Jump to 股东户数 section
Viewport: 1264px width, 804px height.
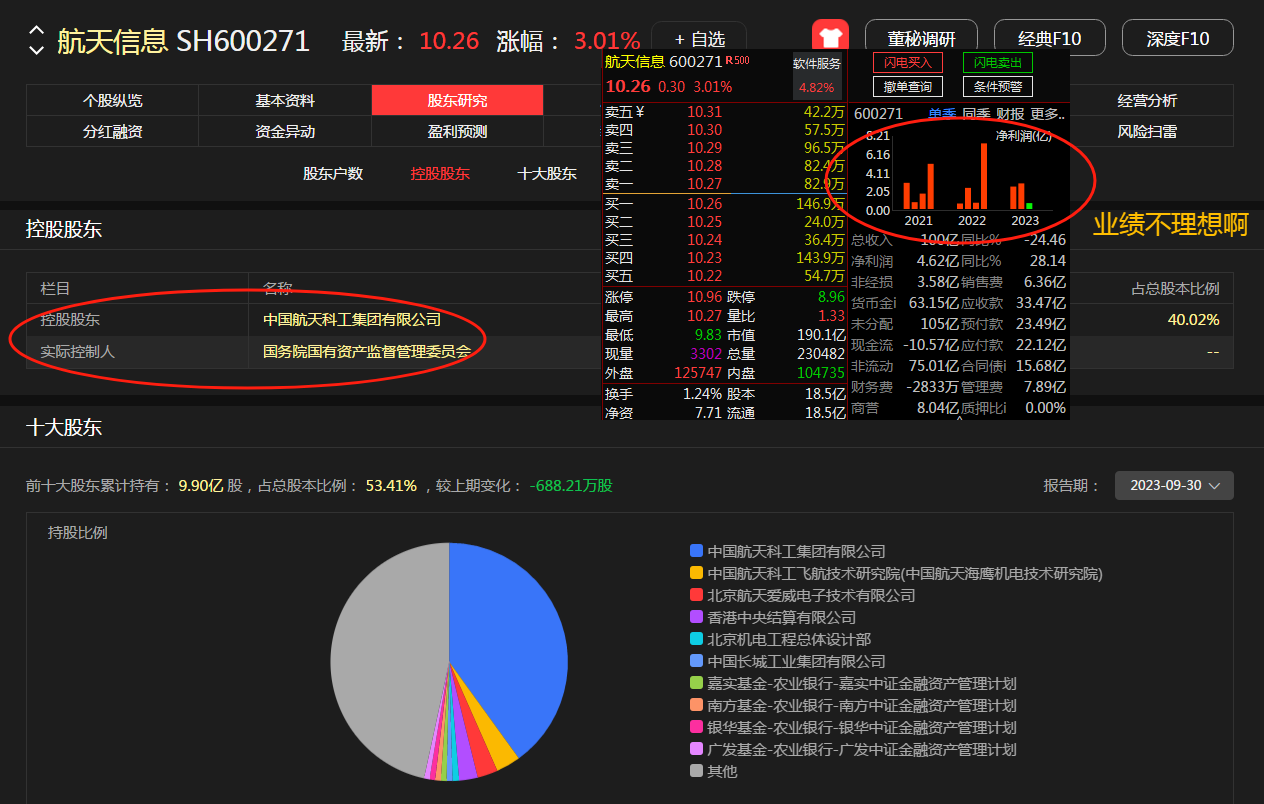point(333,174)
